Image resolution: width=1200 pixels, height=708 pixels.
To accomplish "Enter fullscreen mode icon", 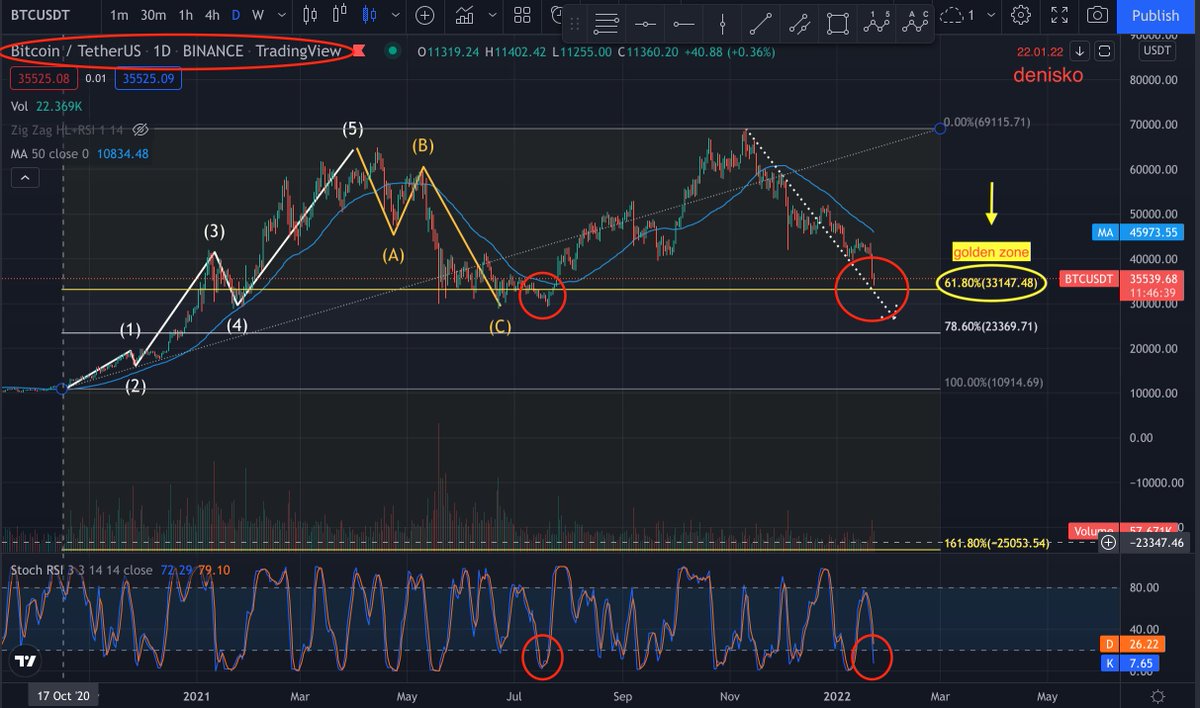I will (x=1060, y=15).
